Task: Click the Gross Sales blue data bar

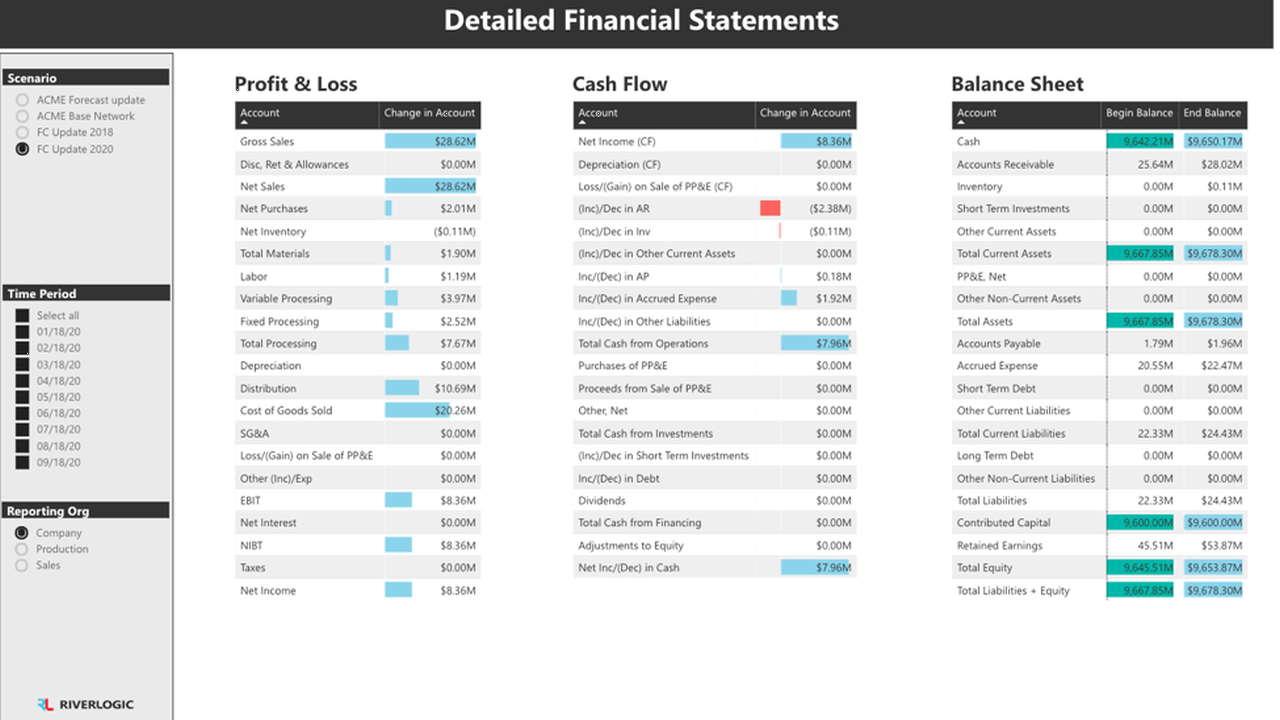Action: pos(430,141)
